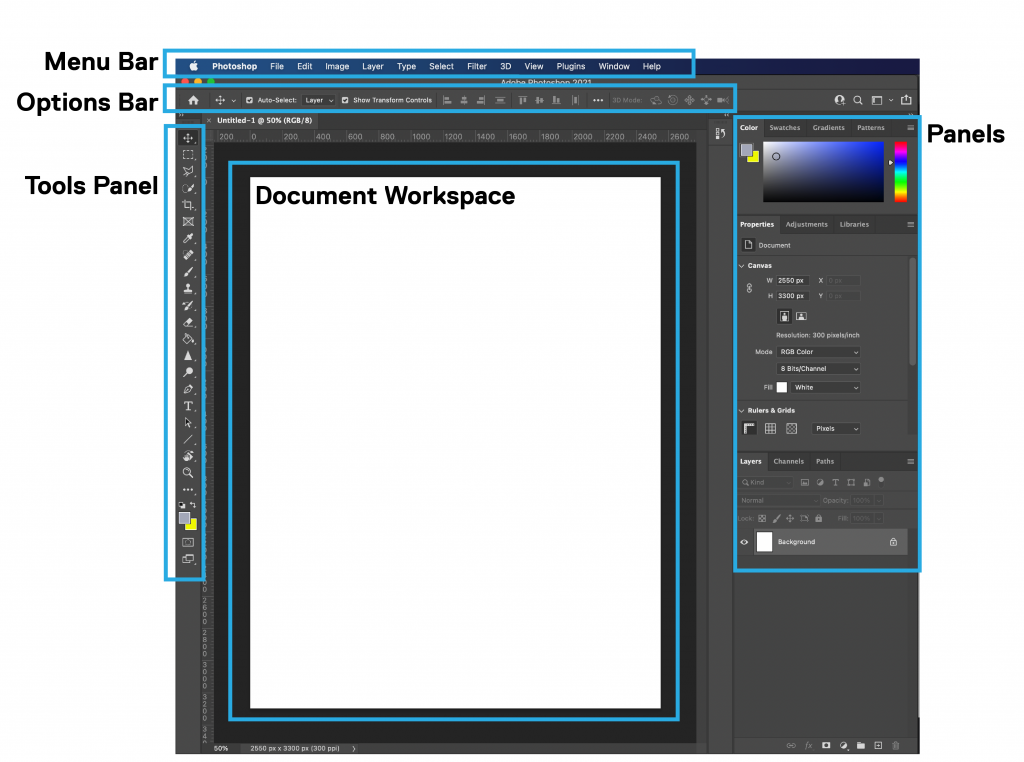This screenshot has height=762, width=1024.
Task: Click the rainbow hue slider strip
Action: [901, 172]
